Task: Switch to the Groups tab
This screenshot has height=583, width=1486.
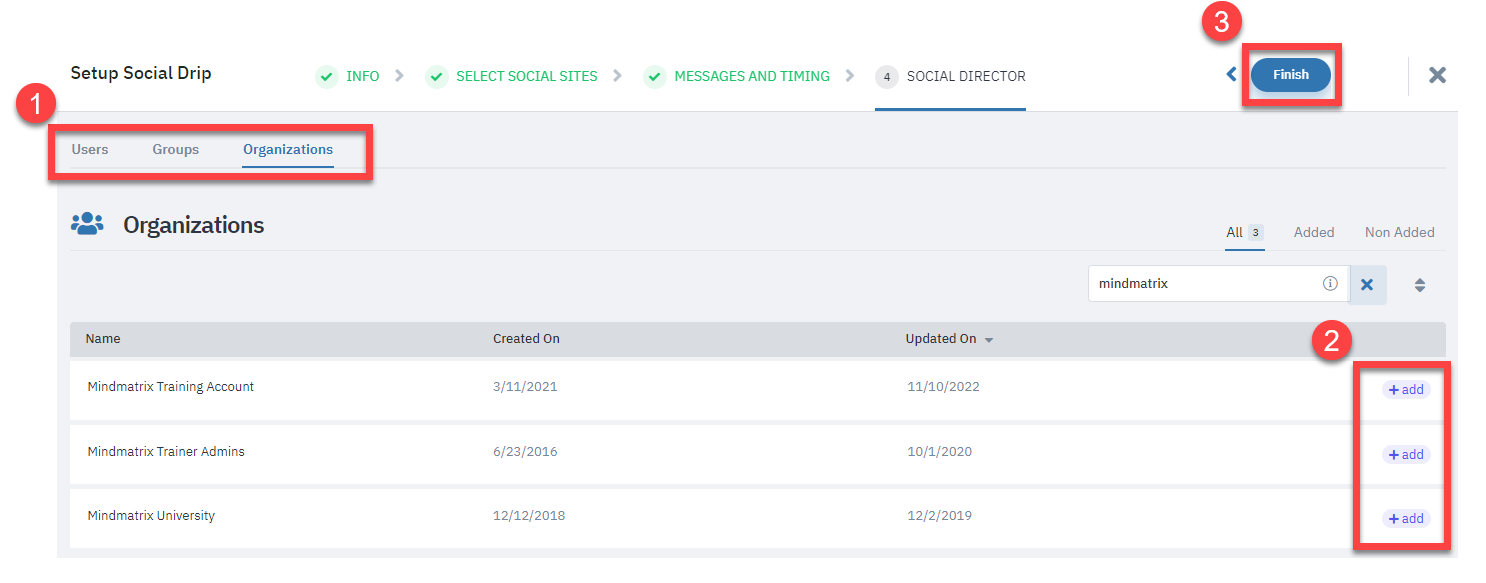Action: click(x=176, y=150)
